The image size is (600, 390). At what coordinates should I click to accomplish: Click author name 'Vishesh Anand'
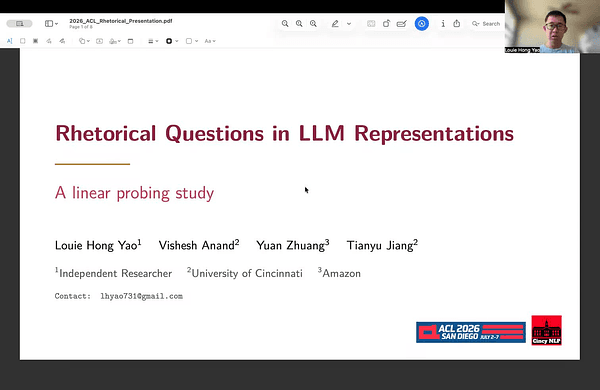[197, 245]
